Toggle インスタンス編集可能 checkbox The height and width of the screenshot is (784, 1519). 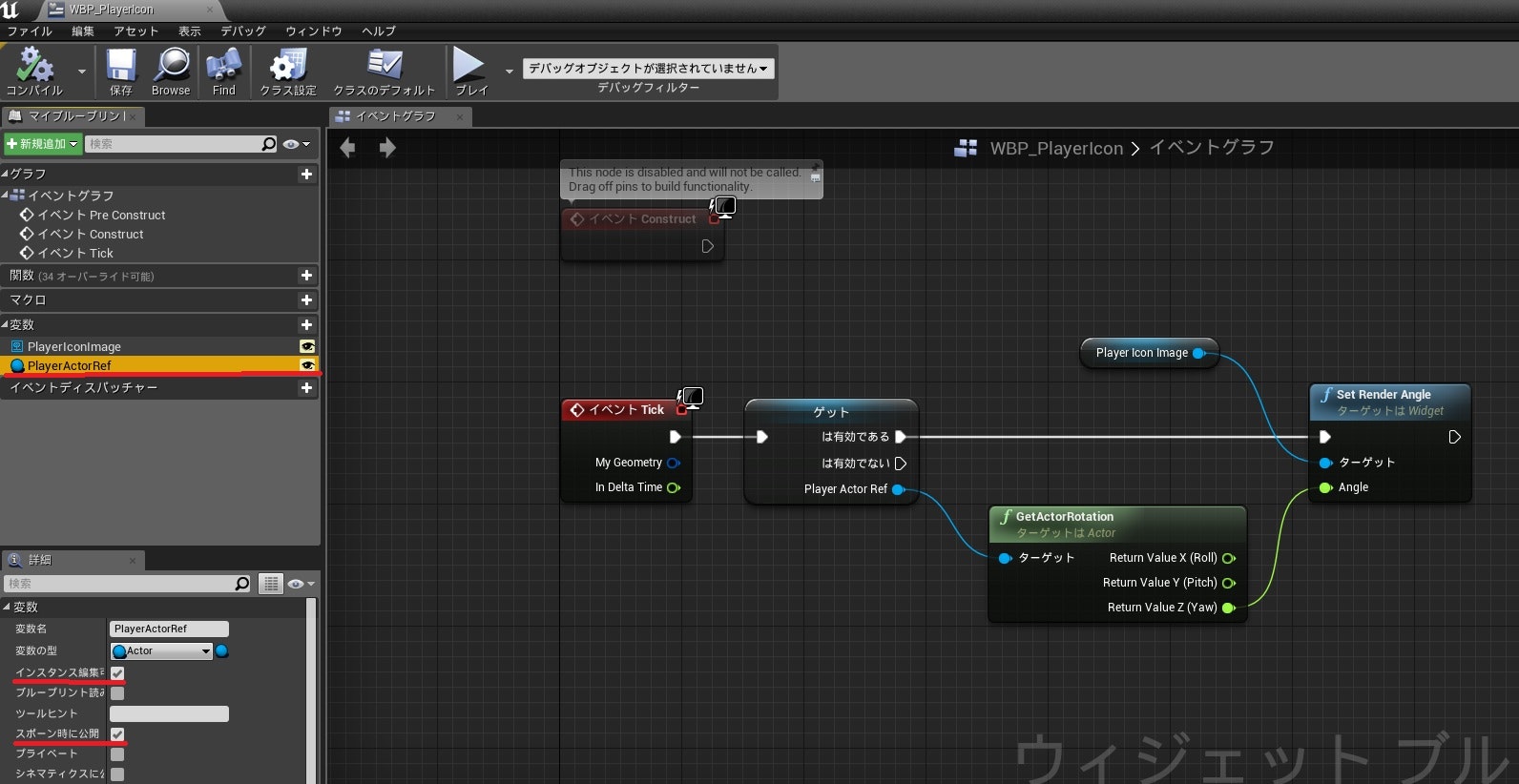117,673
